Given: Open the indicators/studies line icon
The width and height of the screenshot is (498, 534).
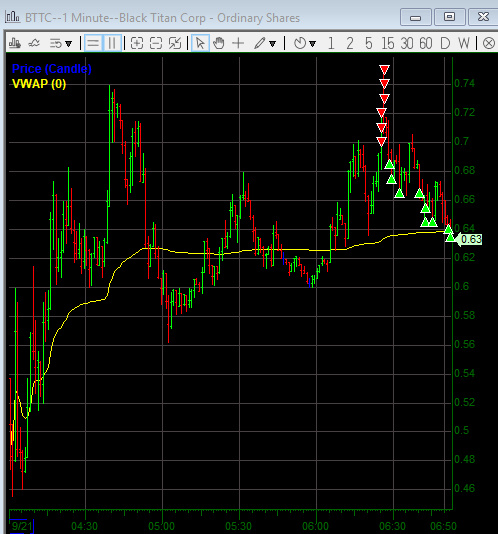Looking at the screenshot, I should coord(34,43).
